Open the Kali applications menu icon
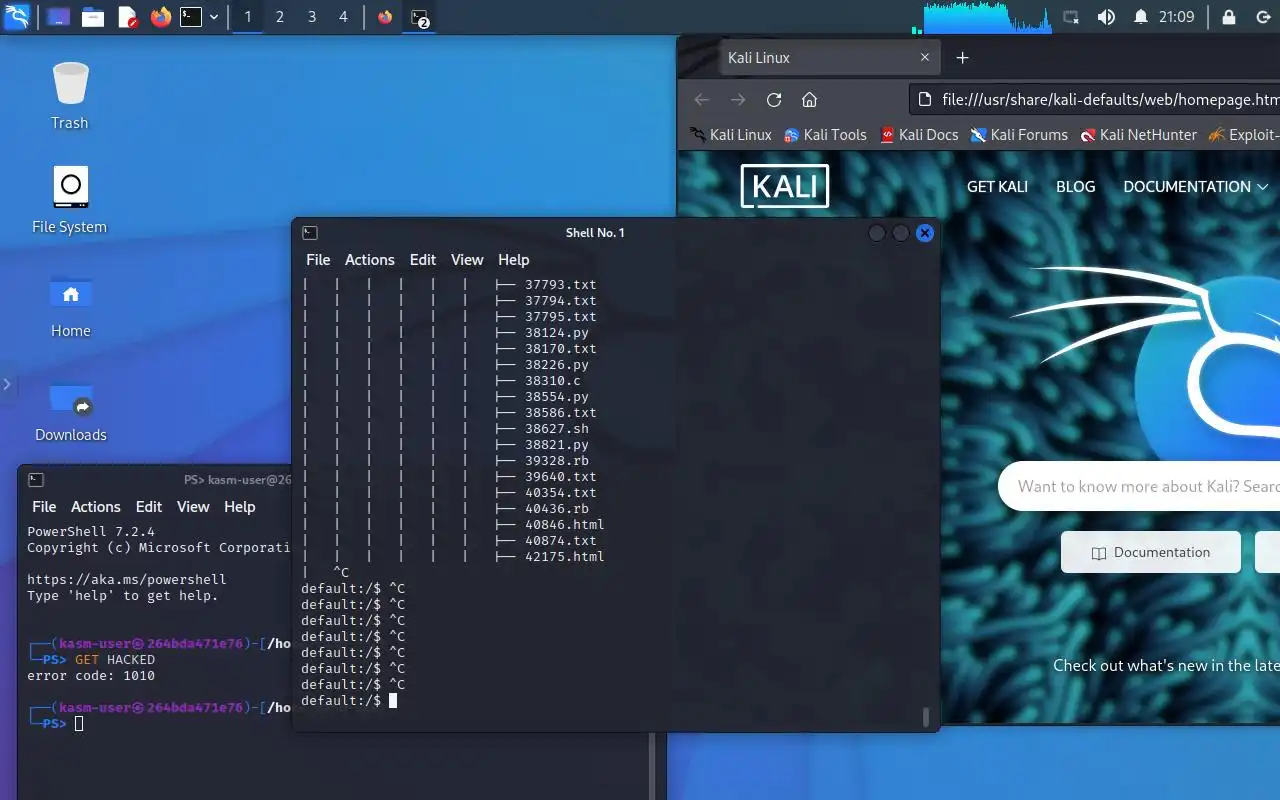This screenshot has height=800, width=1280. (17, 17)
